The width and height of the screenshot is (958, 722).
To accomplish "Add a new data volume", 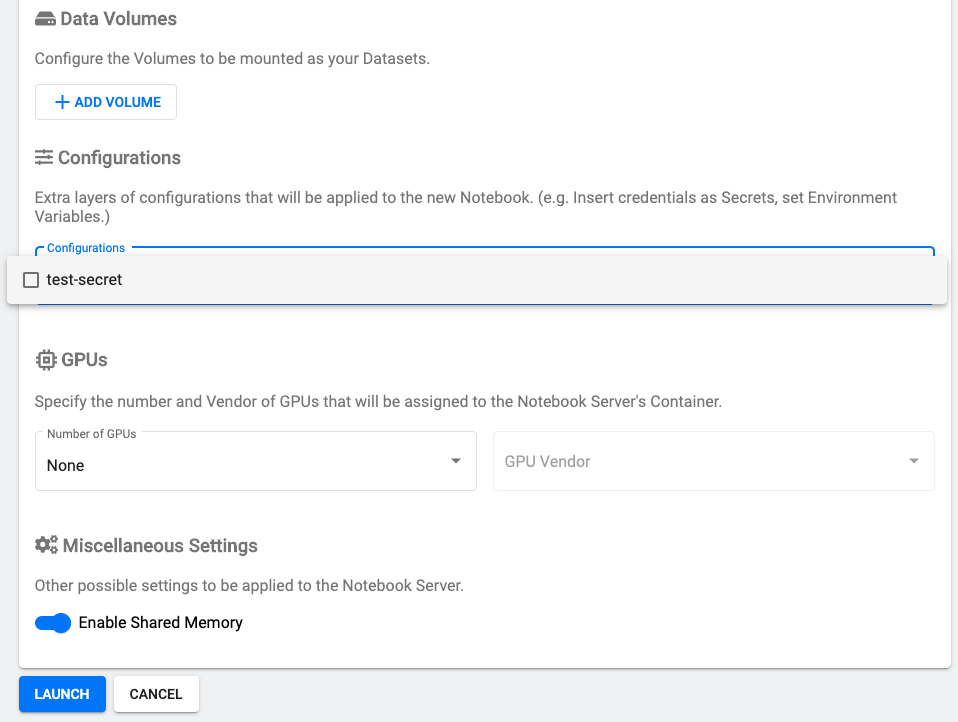I will pos(106,102).
